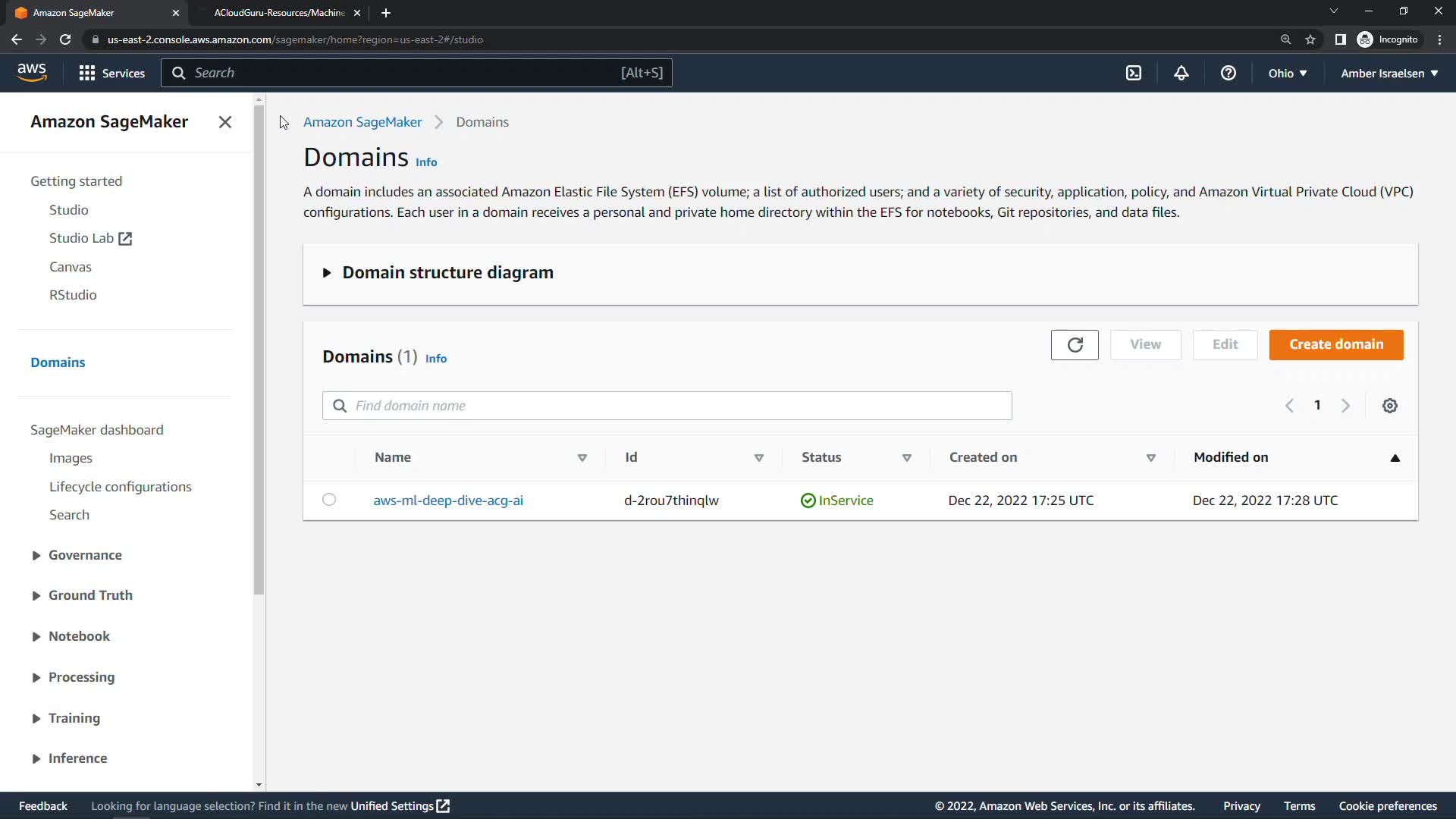Close the Amazon SageMaker sidebar
1456x819 pixels.
point(225,122)
